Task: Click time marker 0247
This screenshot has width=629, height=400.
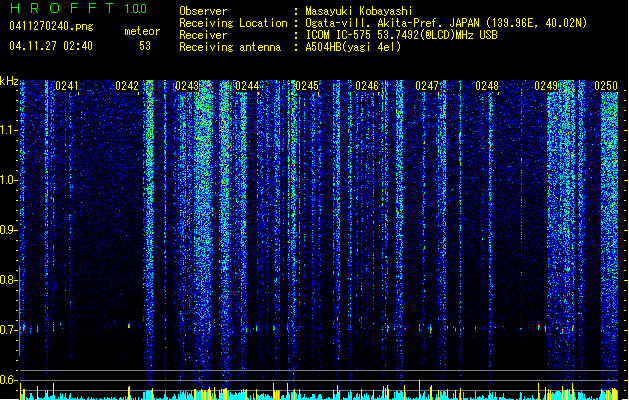Action: coord(427,86)
